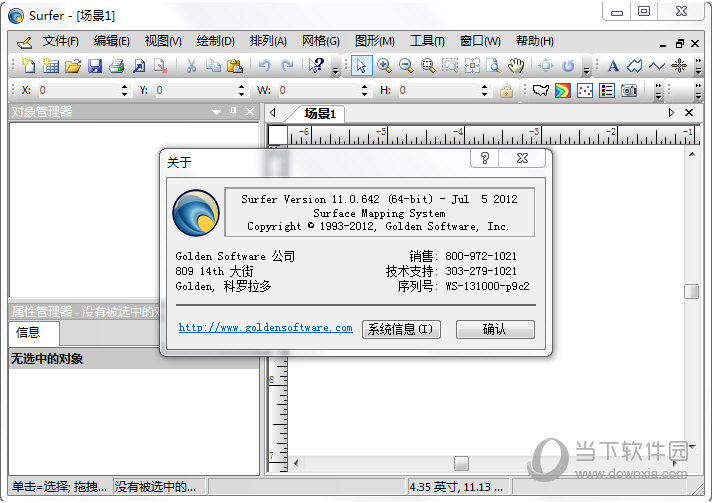Viewport: 712px width, 503px height.
Task: Click 系统信息(I) button in About dialog
Action: pos(401,329)
